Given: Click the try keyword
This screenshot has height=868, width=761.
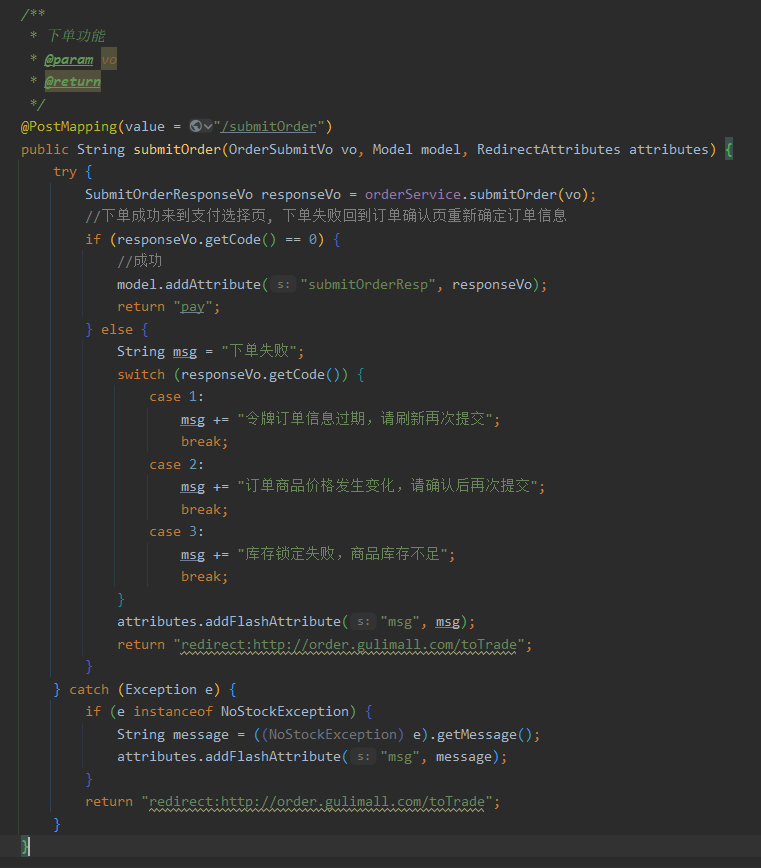Looking at the screenshot, I should (65, 172).
